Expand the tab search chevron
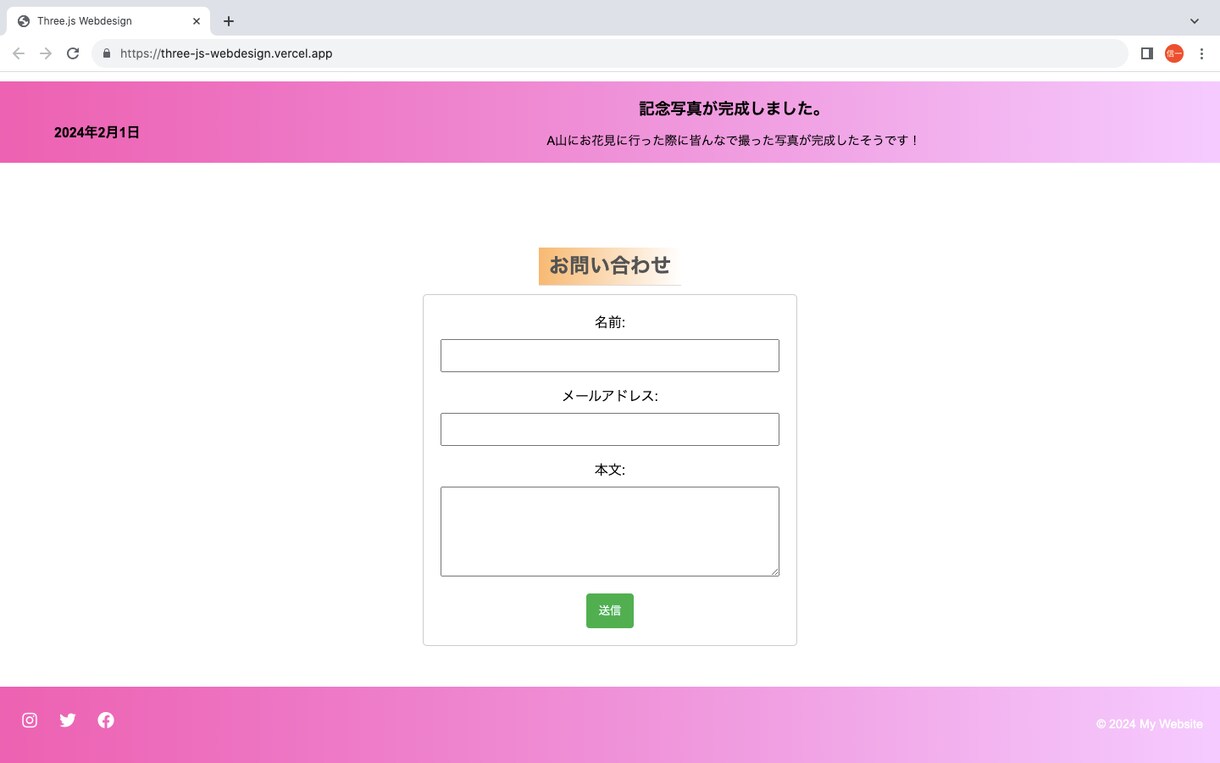 click(x=1194, y=21)
